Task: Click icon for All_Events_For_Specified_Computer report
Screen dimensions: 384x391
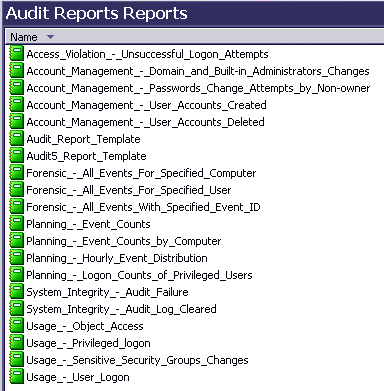Action: coord(16,173)
